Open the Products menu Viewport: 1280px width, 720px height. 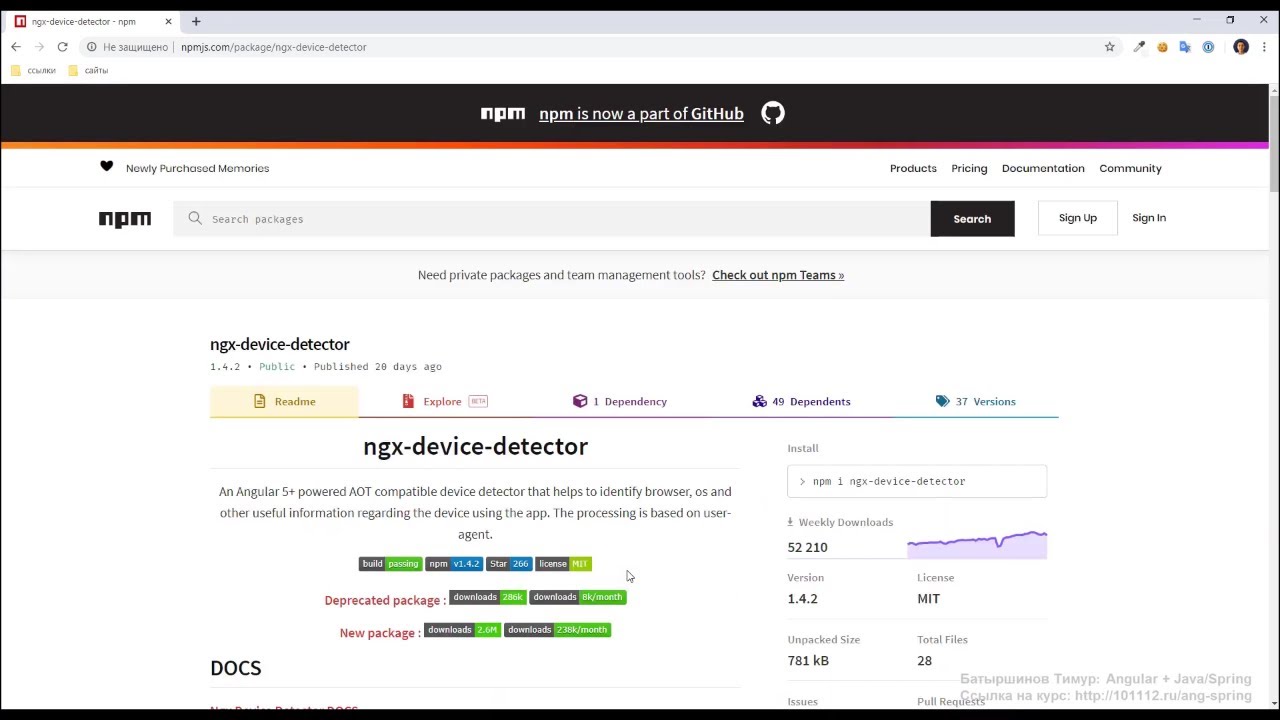(913, 168)
